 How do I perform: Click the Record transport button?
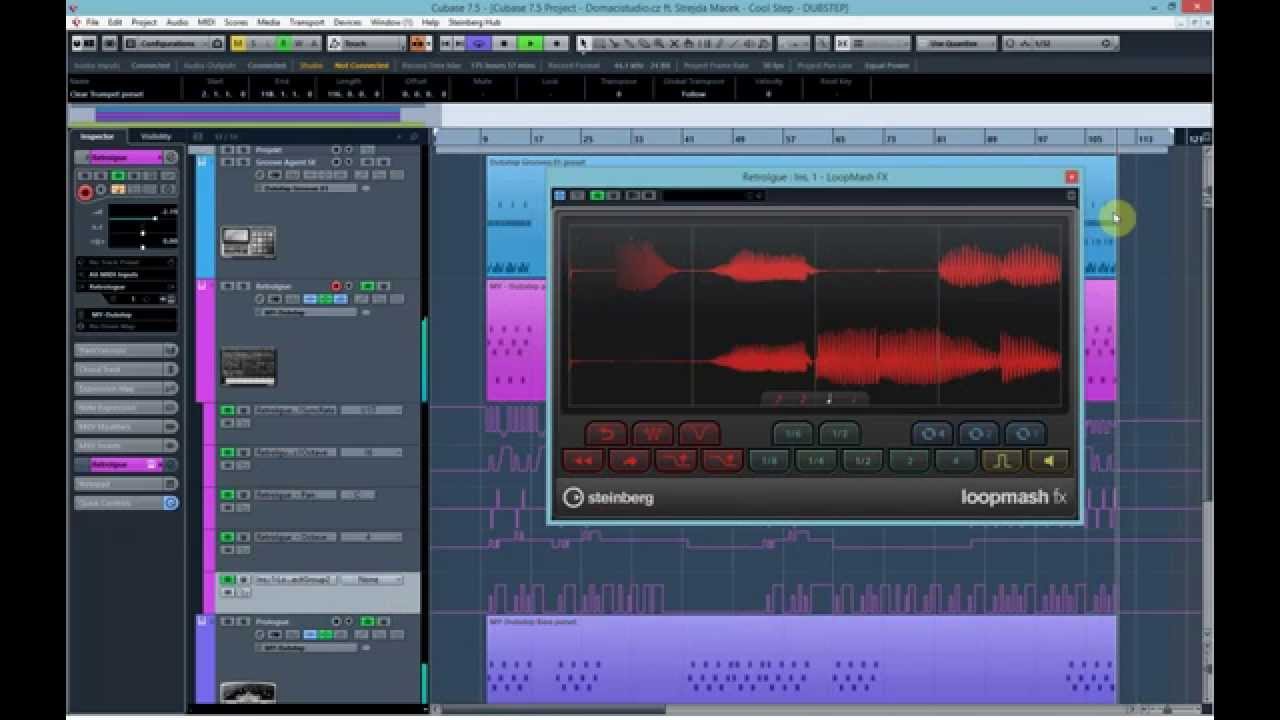tap(556, 43)
